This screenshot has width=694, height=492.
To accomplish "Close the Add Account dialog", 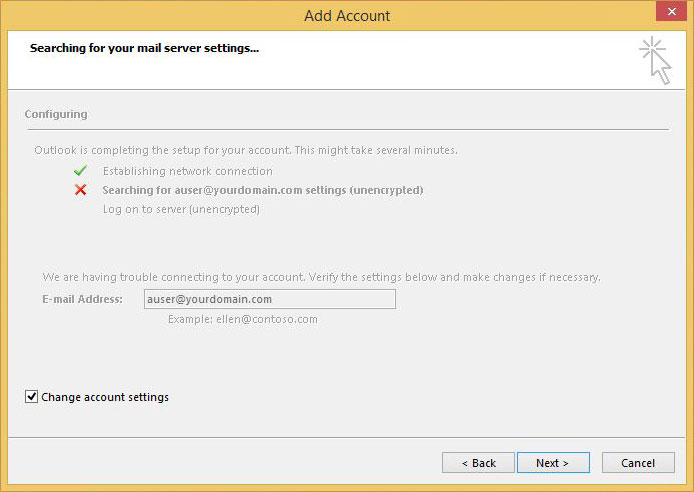I will [671, 12].
